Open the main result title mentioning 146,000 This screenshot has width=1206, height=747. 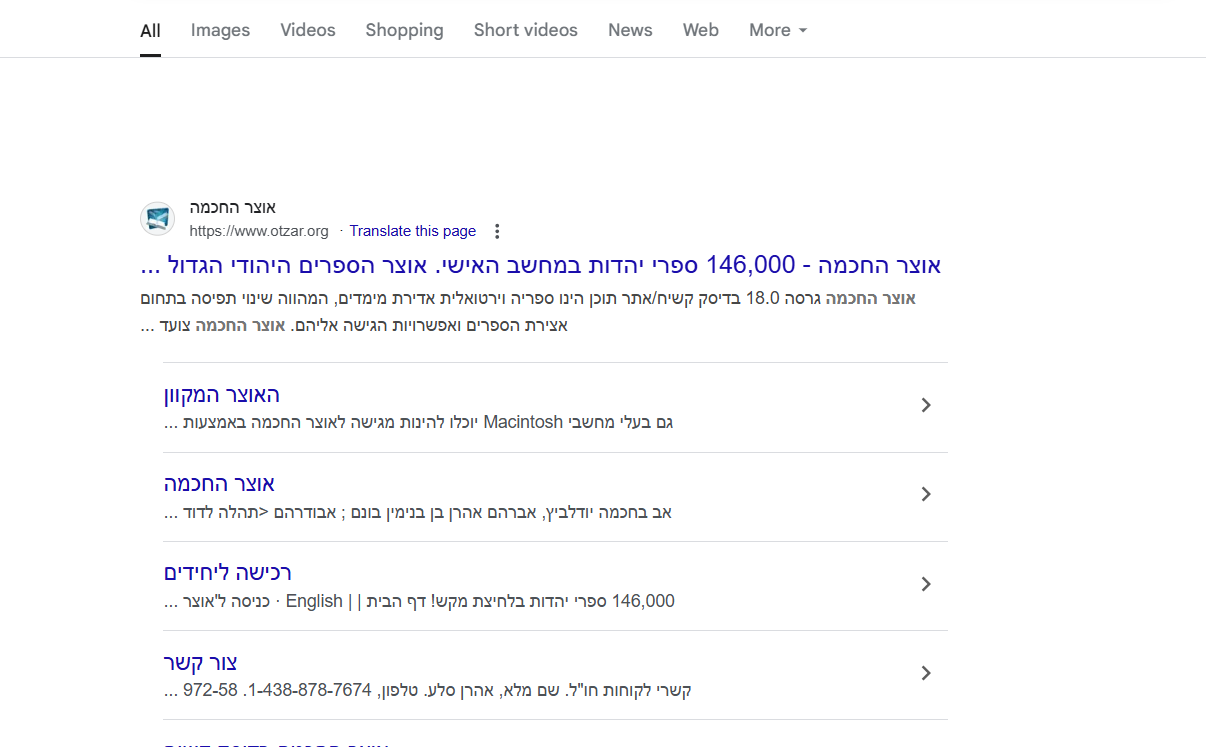pyautogui.click(x=541, y=265)
